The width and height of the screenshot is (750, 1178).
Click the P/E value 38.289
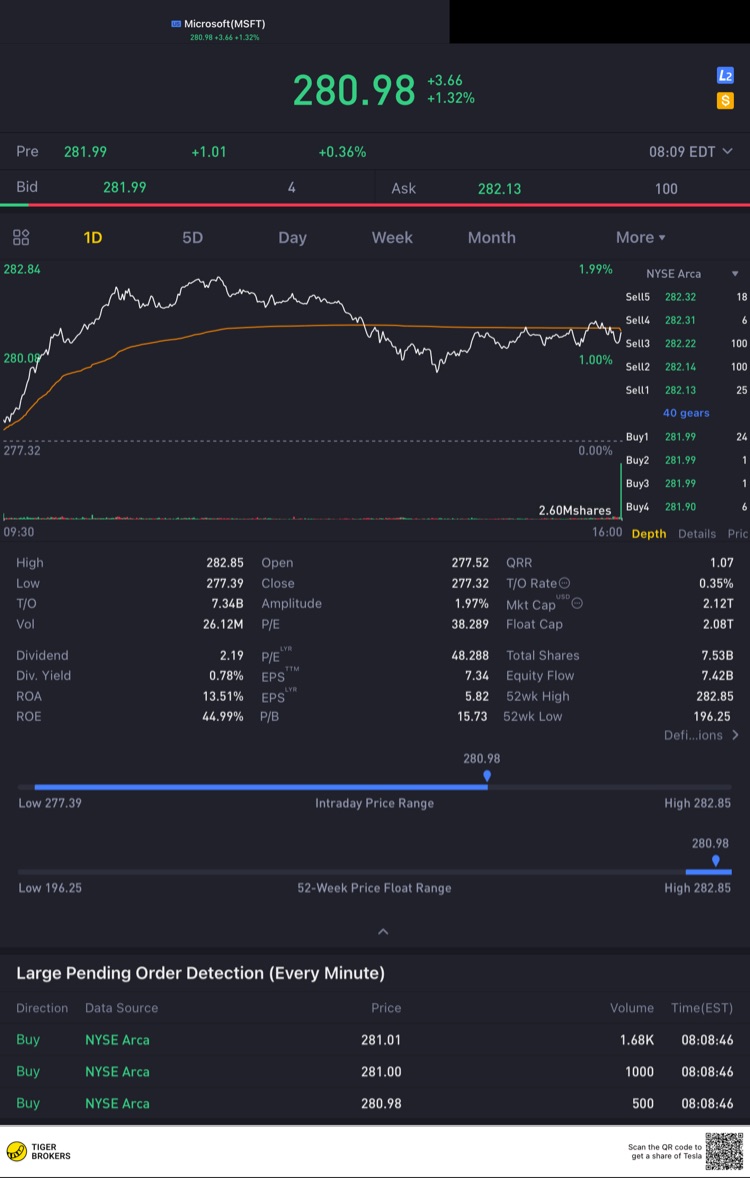click(470, 624)
